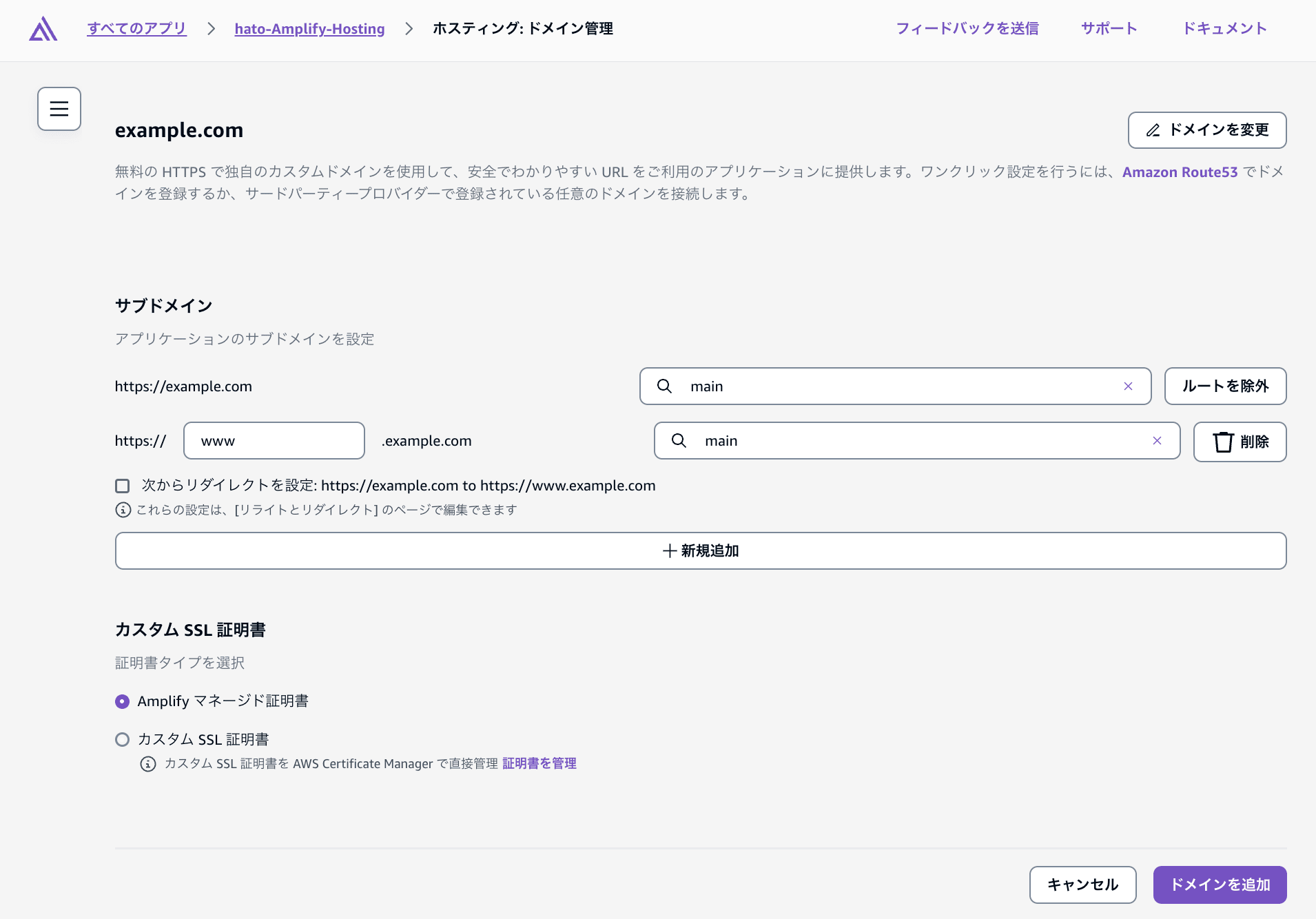Viewport: 1316px width, 919px height.
Task: Open the hamburger side navigation menu
Action: point(59,109)
